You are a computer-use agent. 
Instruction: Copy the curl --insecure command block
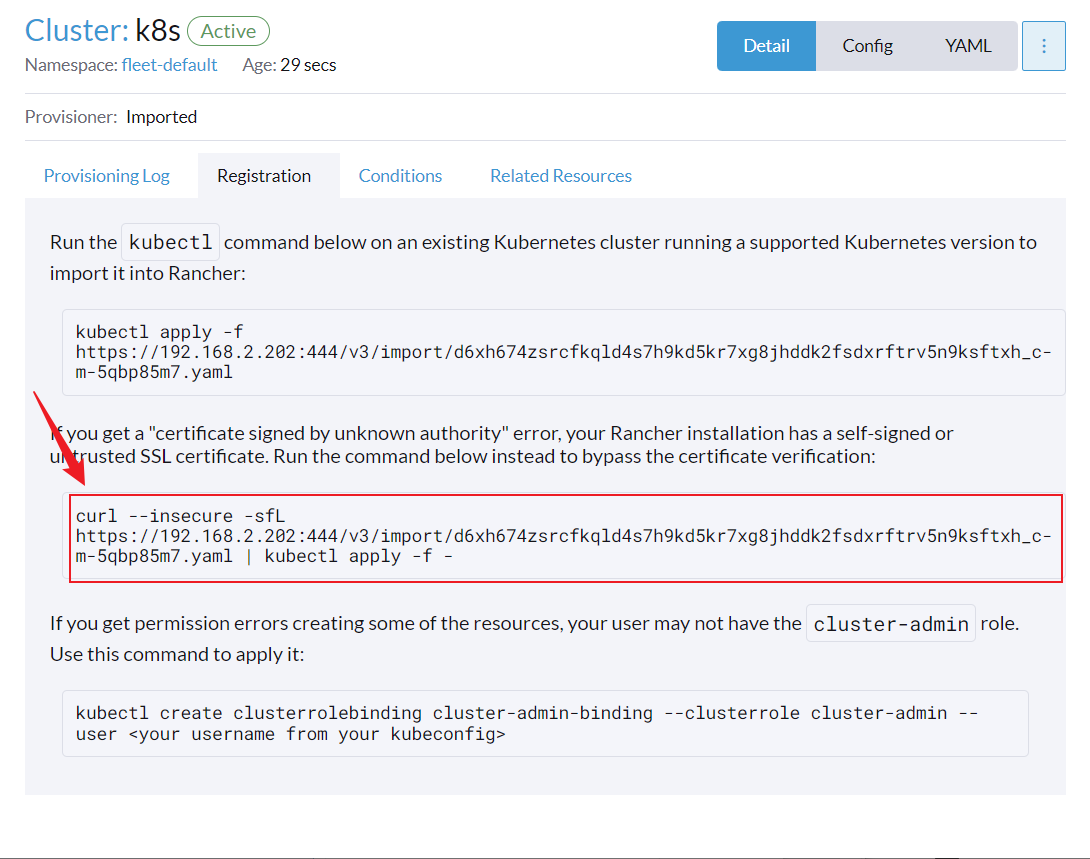pyautogui.click(x=565, y=536)
